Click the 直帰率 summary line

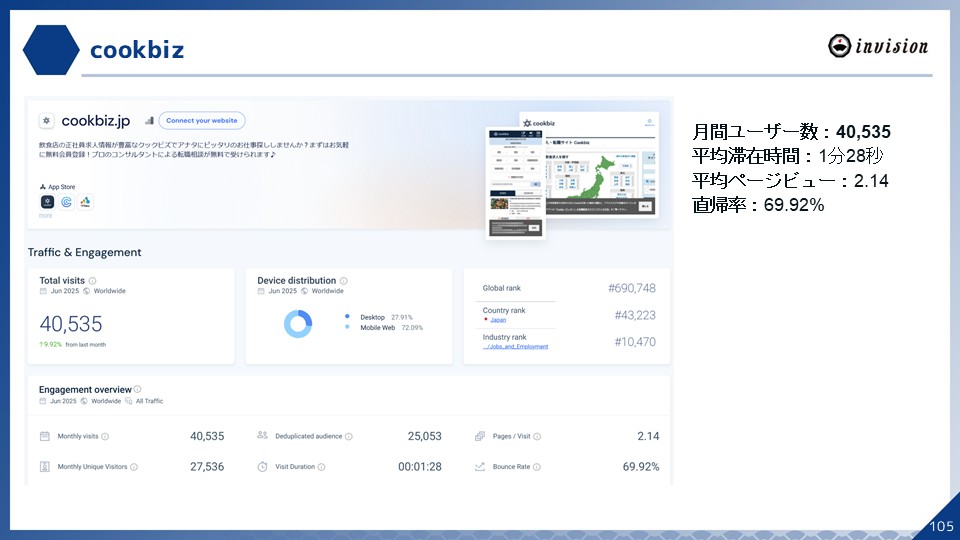pyautogui.click(x=758, y=204)
